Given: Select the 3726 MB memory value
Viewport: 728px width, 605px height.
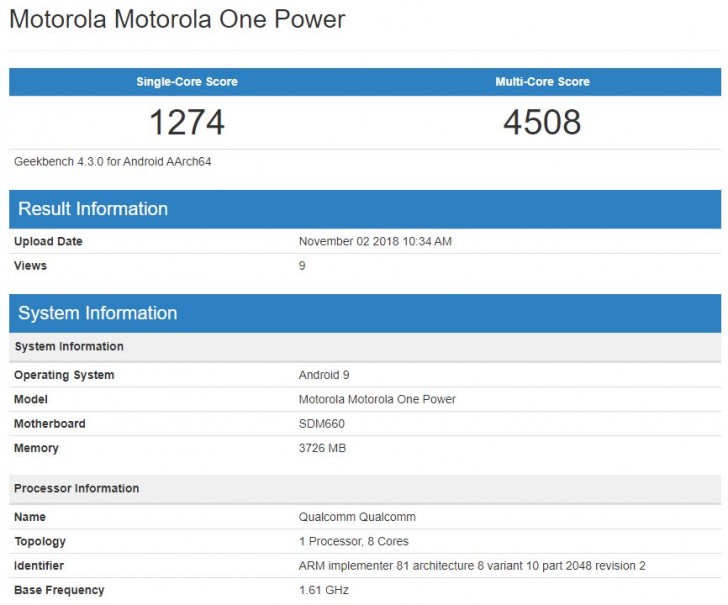Looking at the screenshot, I should pos(322,448).
